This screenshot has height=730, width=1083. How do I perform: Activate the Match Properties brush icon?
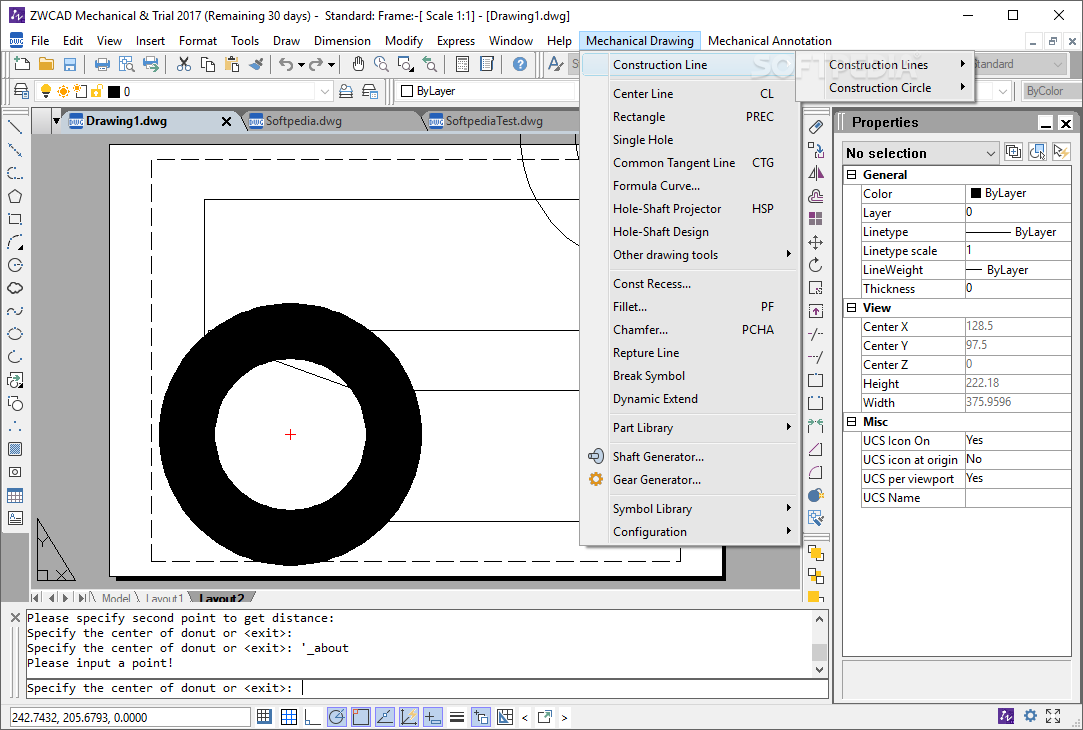click(x=256, y=64)
